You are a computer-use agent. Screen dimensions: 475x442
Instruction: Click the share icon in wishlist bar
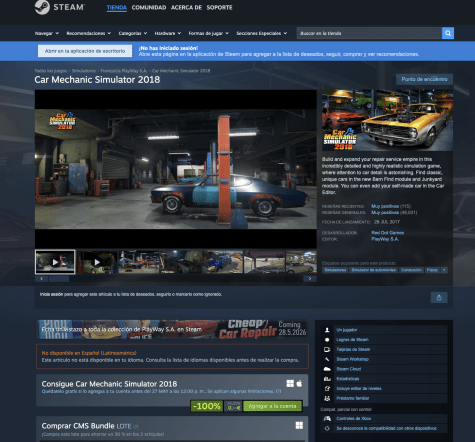point(439,298)
